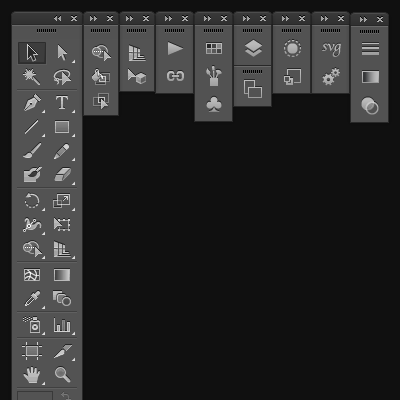Choose the Hand tool
Image resolution: width=400 pixels, height=400 pixels.
[32, 374]
